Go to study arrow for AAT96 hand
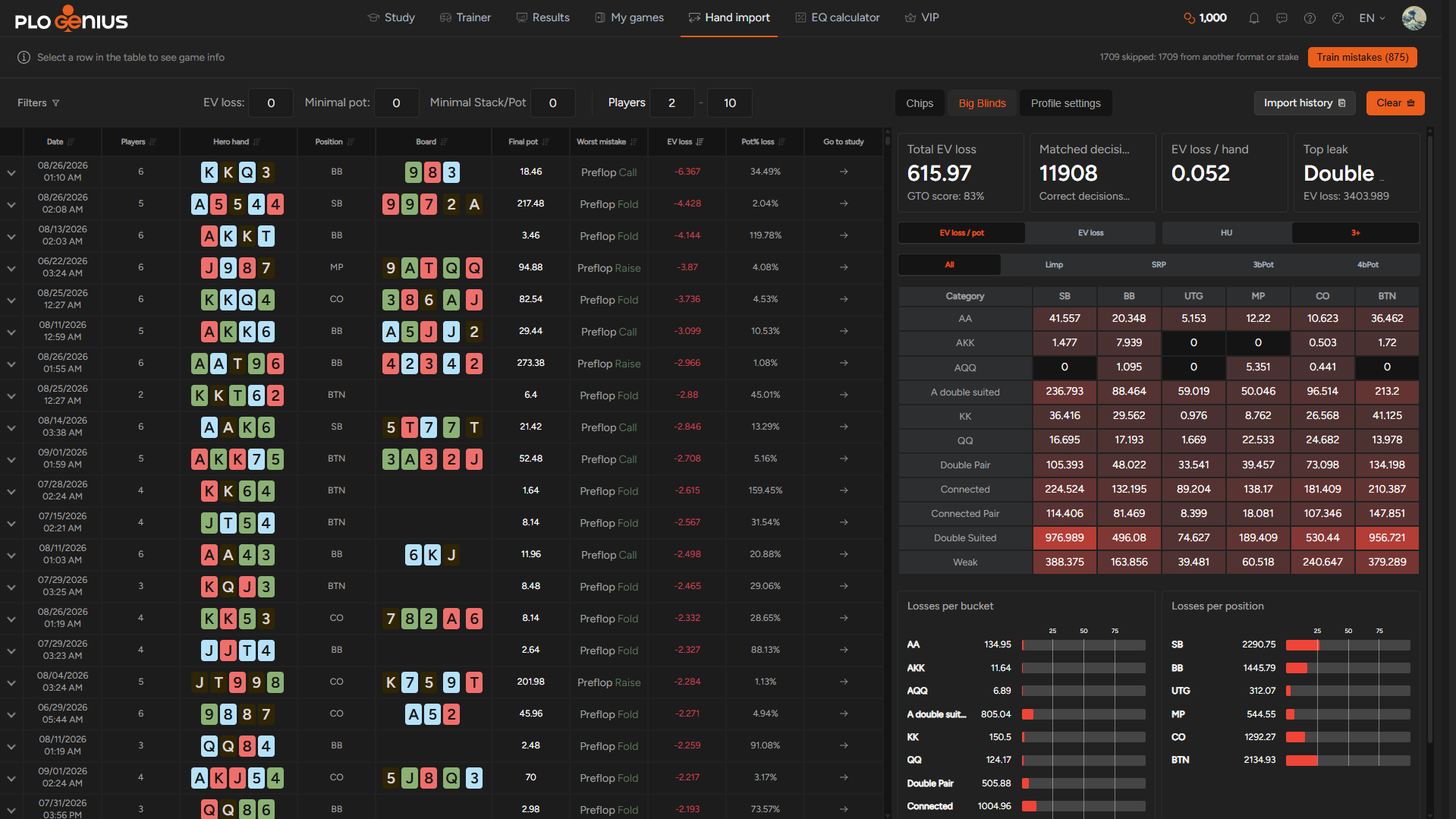This screenshot has width=1456, height=819. [x=844, y=364]
